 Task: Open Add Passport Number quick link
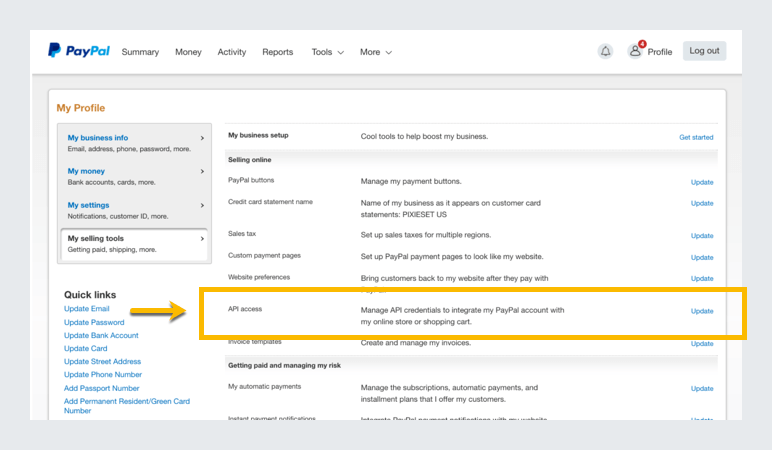click(x=101, y=388)
